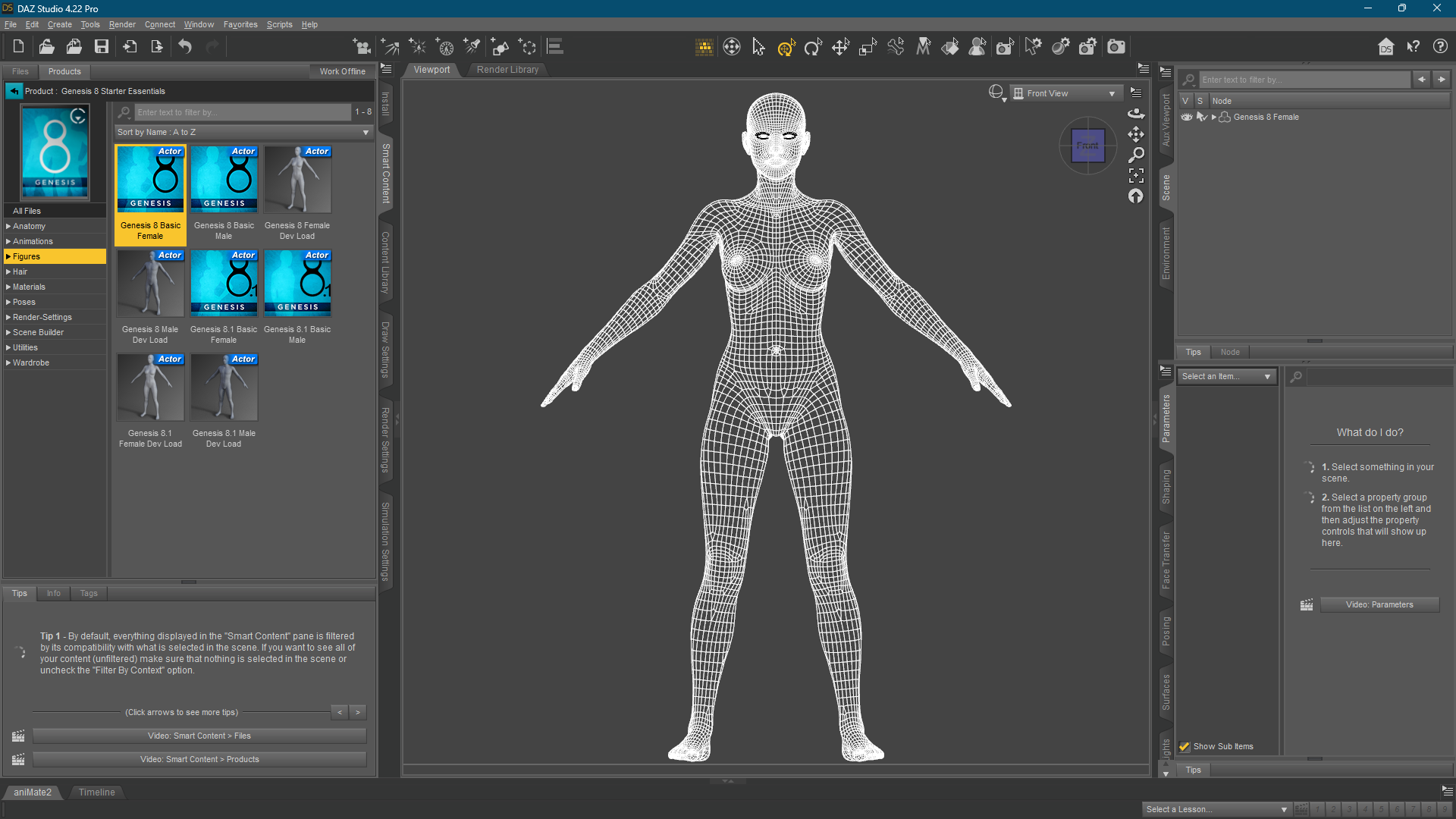Select the Universal tool in toolbar
This screenshot has width=1456, height=819.
point(786,47)
